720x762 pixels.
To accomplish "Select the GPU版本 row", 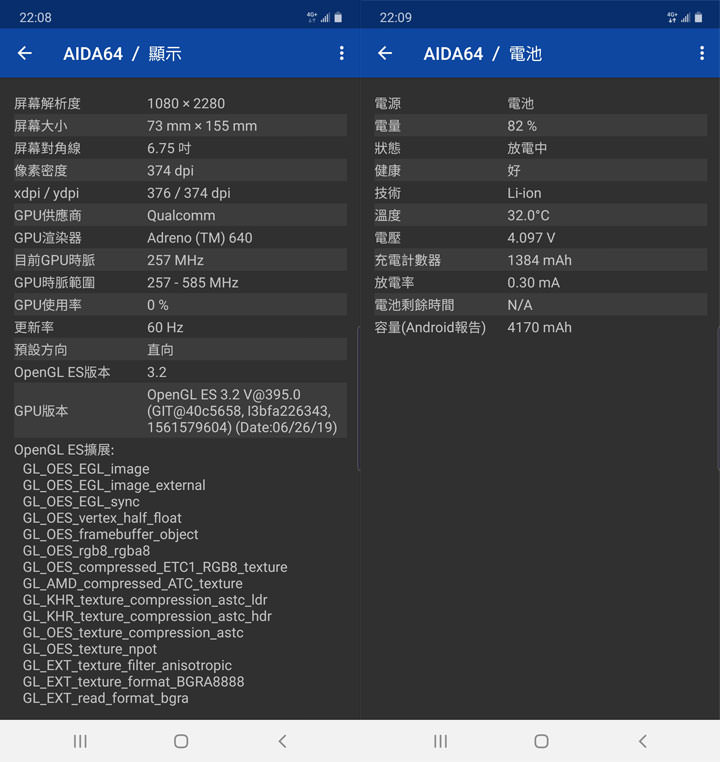I will [180, 411].
